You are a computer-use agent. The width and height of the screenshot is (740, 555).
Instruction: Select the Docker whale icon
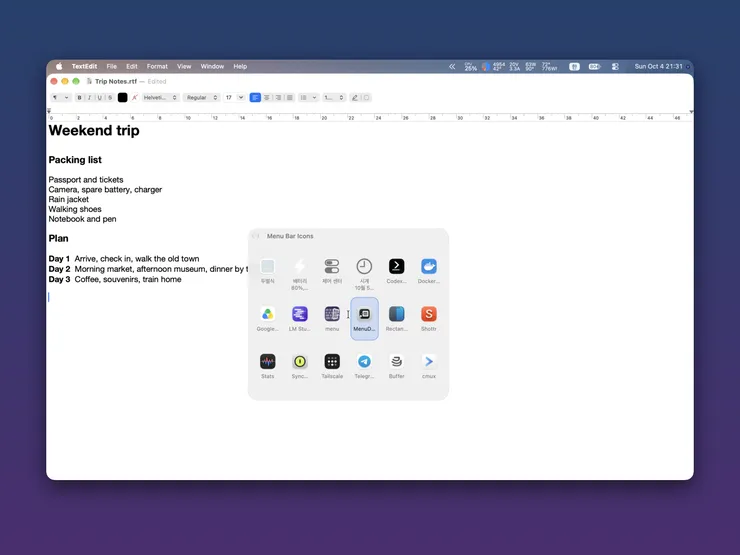click(x=429, y=267)
